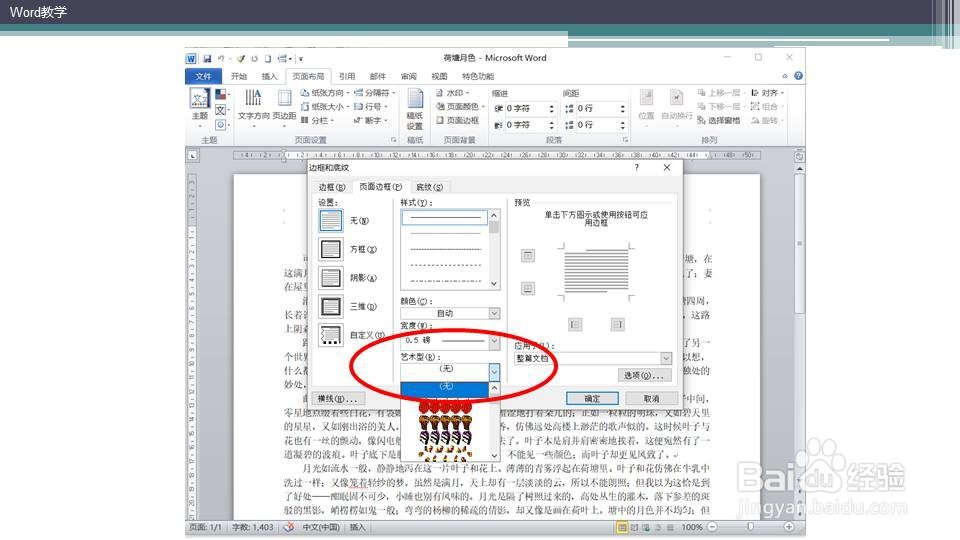960x540 pixels.
Task: Click the Orientation (纸张方向) command
Action: click(324, 93)
